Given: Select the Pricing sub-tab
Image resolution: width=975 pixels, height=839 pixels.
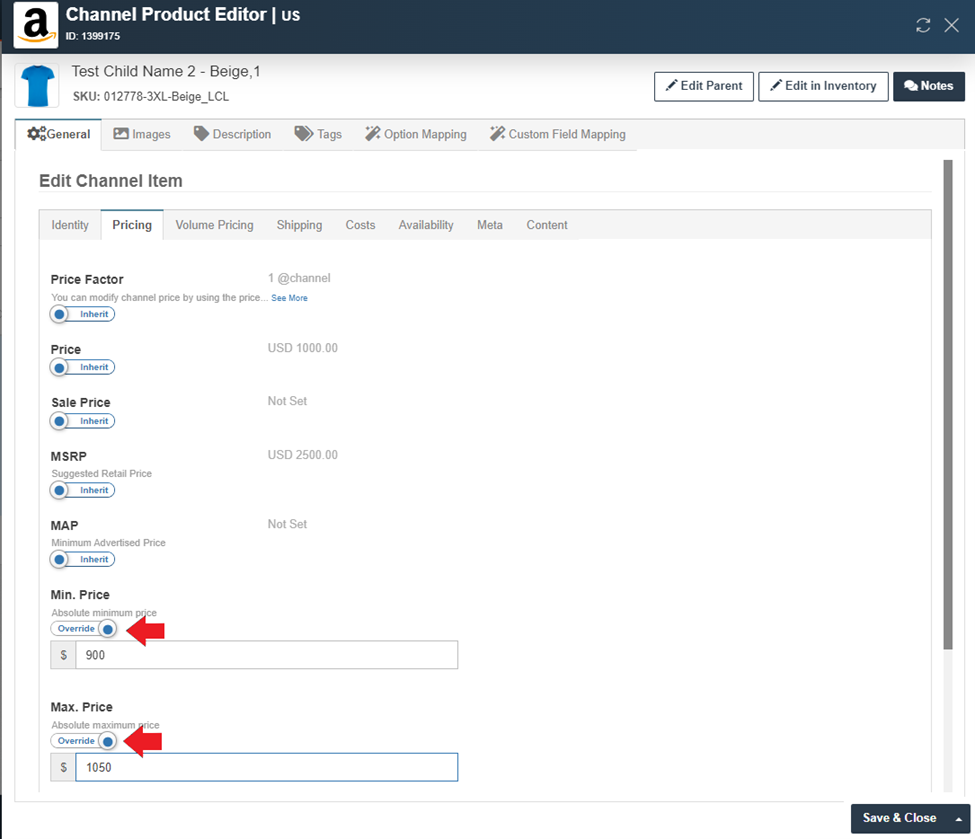Looking at the screenshot, I should (132, 225).
